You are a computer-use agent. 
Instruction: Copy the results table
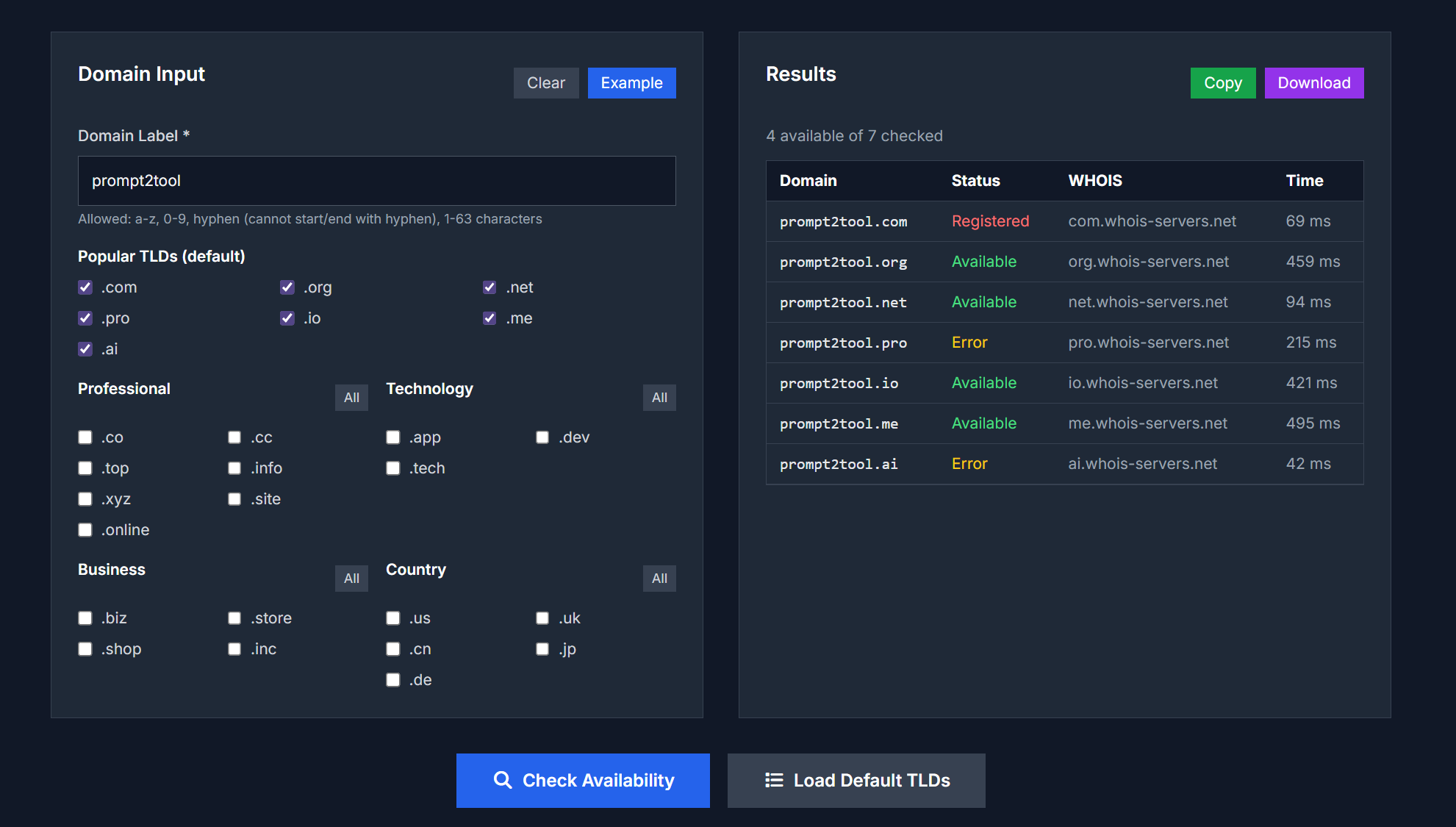(1222, 83)
